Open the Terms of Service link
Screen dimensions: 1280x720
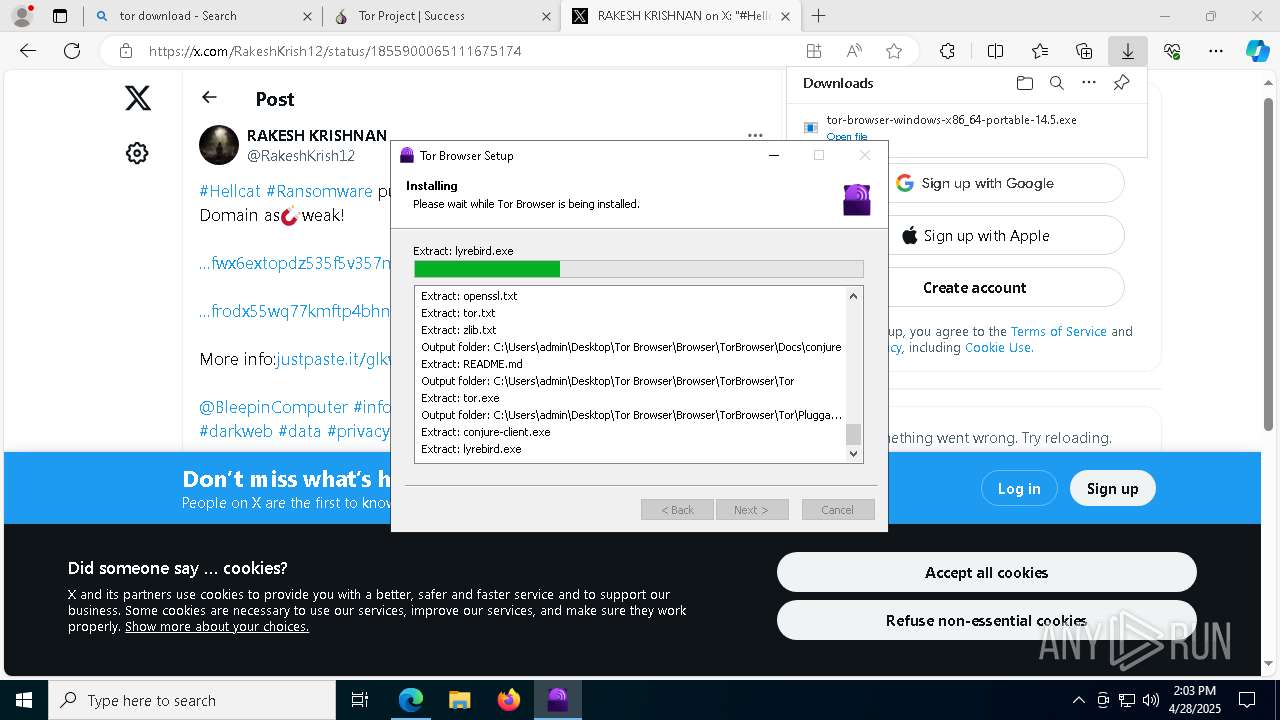tap(1058, 331)
